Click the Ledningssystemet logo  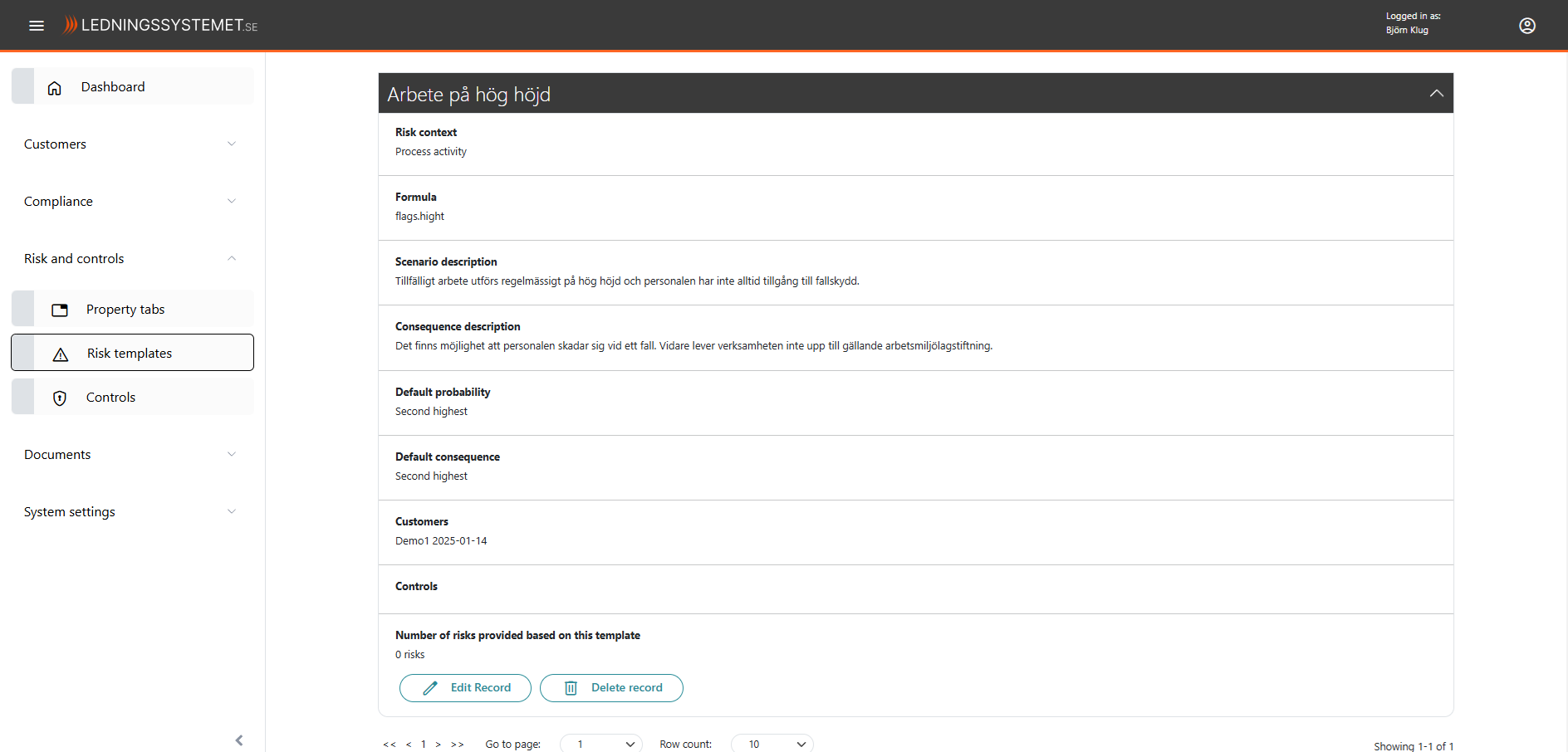(x=161, y=26)
